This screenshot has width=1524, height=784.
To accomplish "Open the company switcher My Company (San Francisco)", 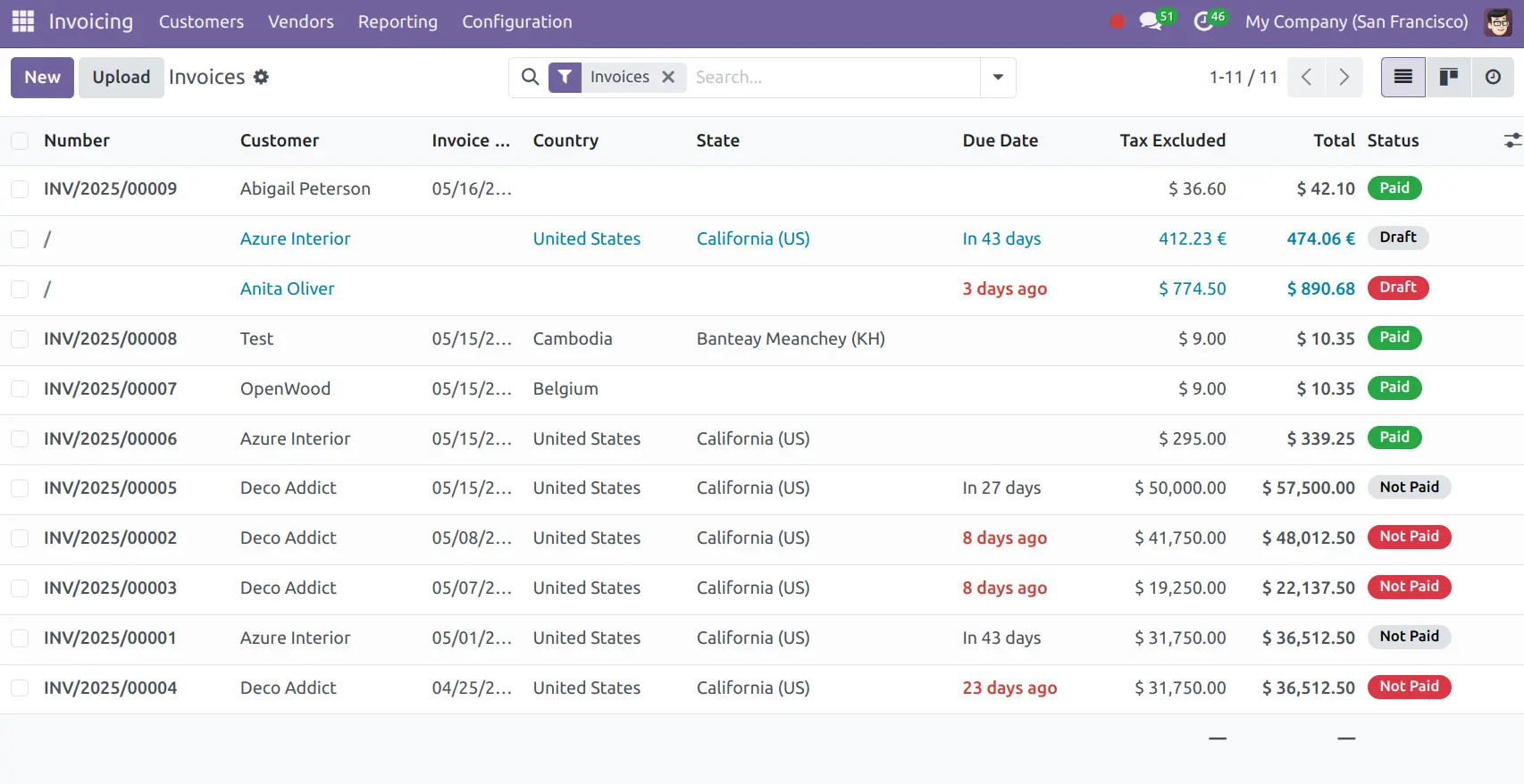I will click(x=1356, y=21).
